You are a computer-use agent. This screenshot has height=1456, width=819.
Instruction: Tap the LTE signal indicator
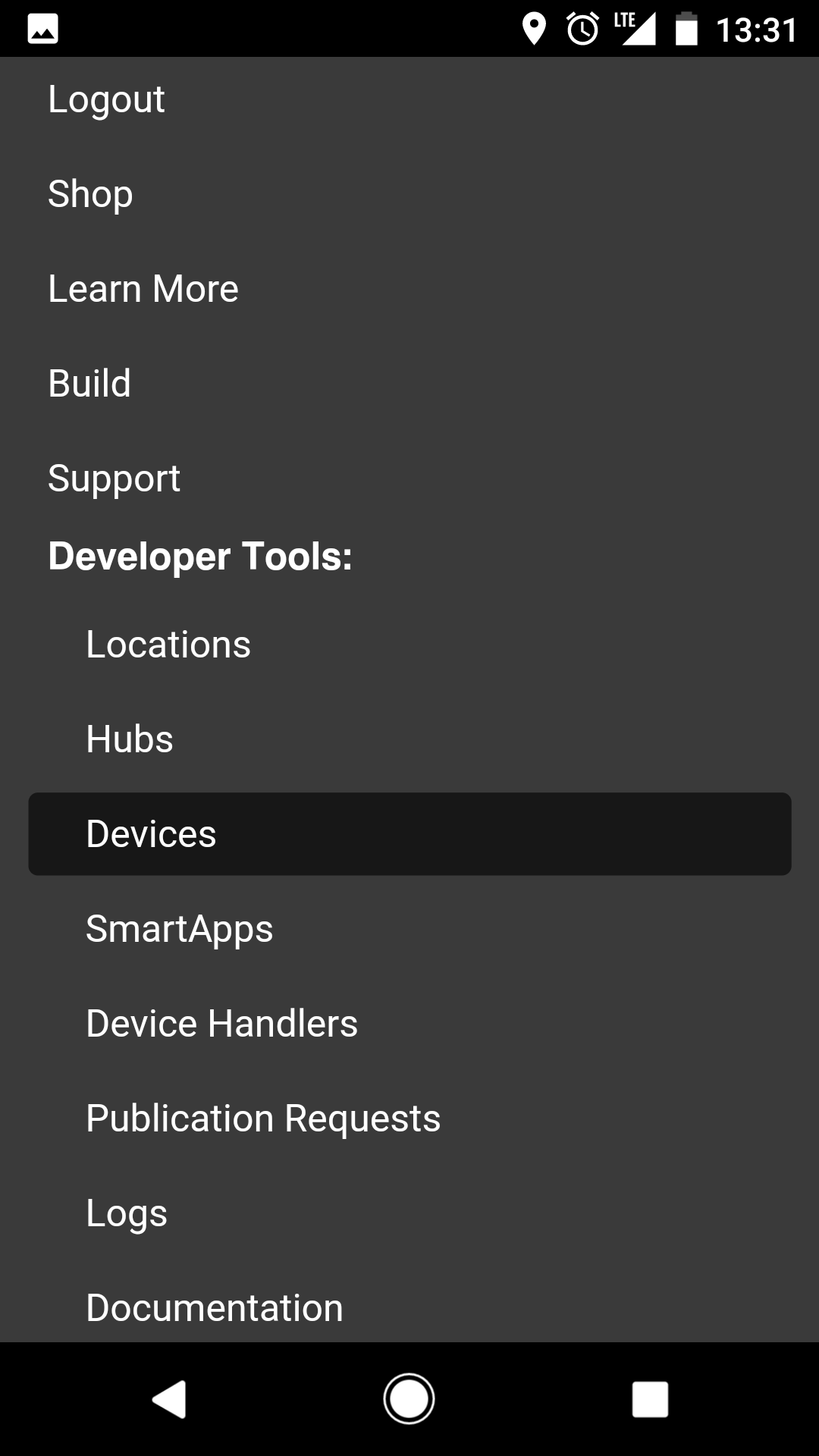[635, 30]
